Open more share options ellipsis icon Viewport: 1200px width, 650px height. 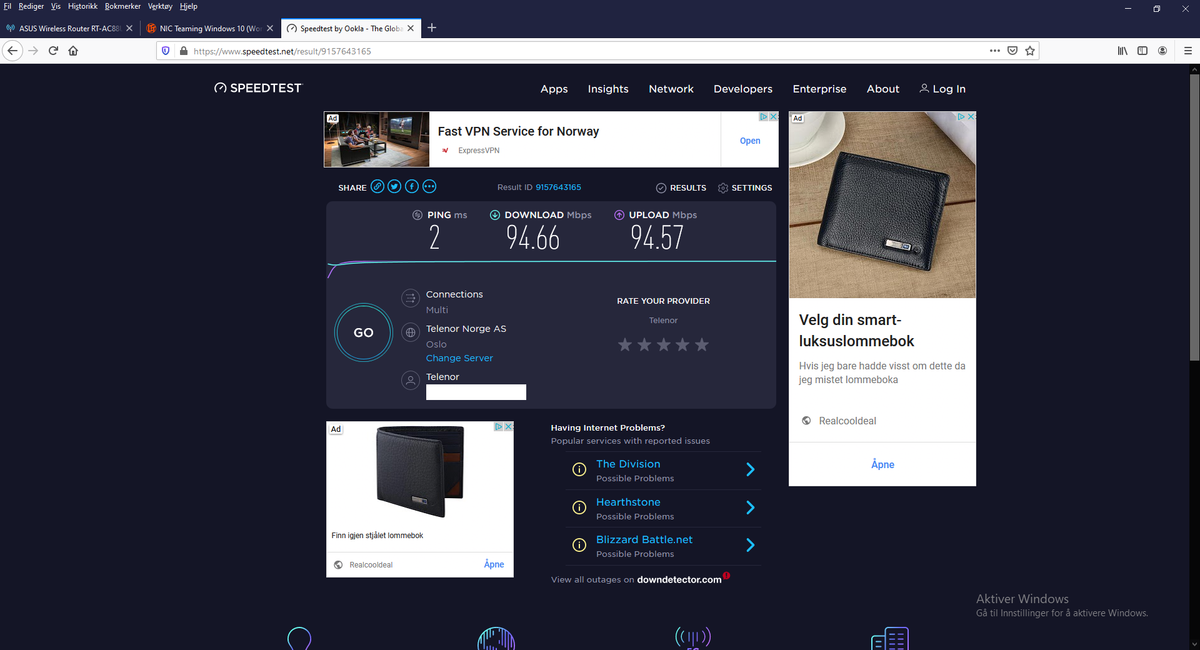point(429,187)
